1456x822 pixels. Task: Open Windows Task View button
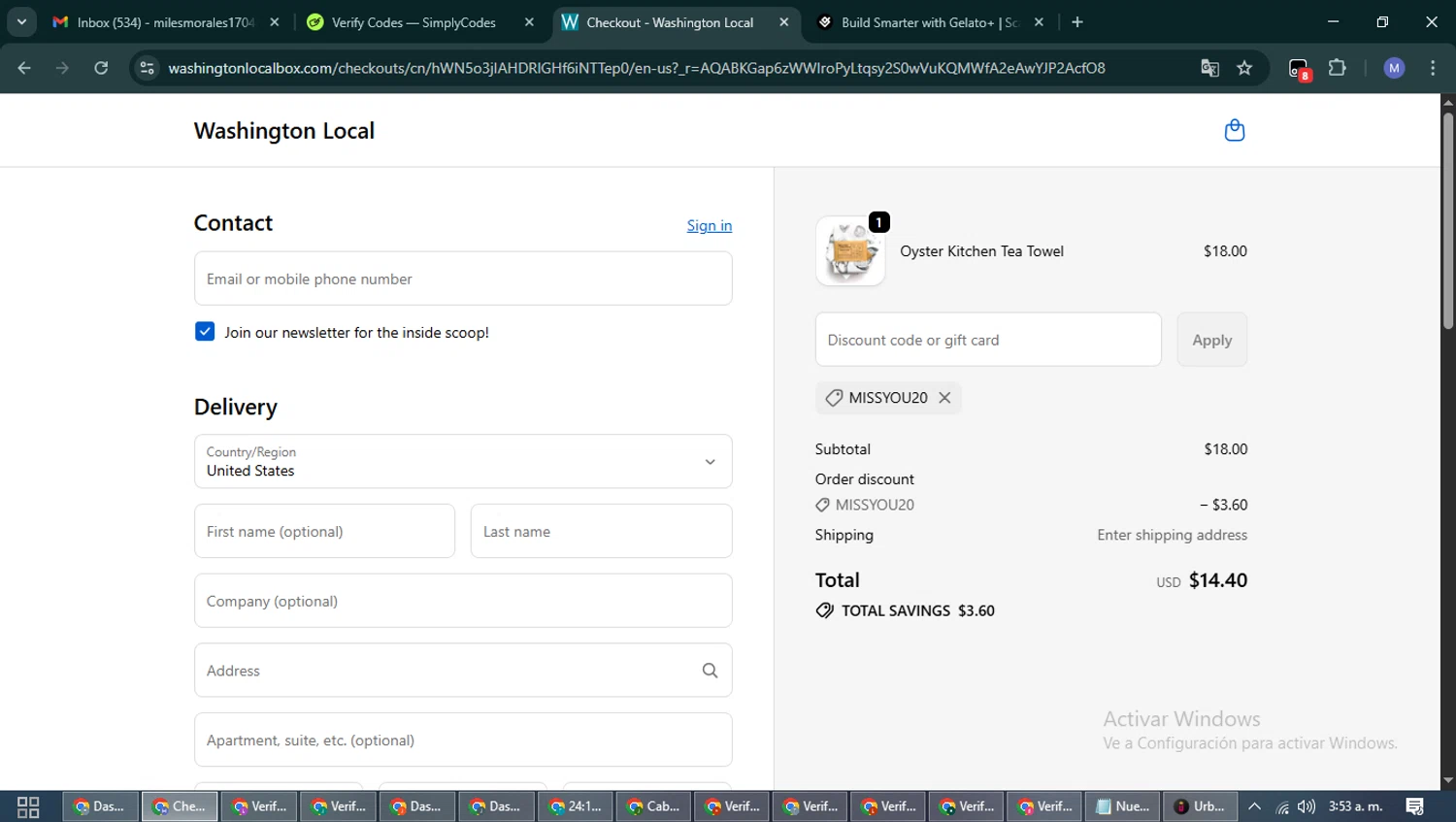28,806
